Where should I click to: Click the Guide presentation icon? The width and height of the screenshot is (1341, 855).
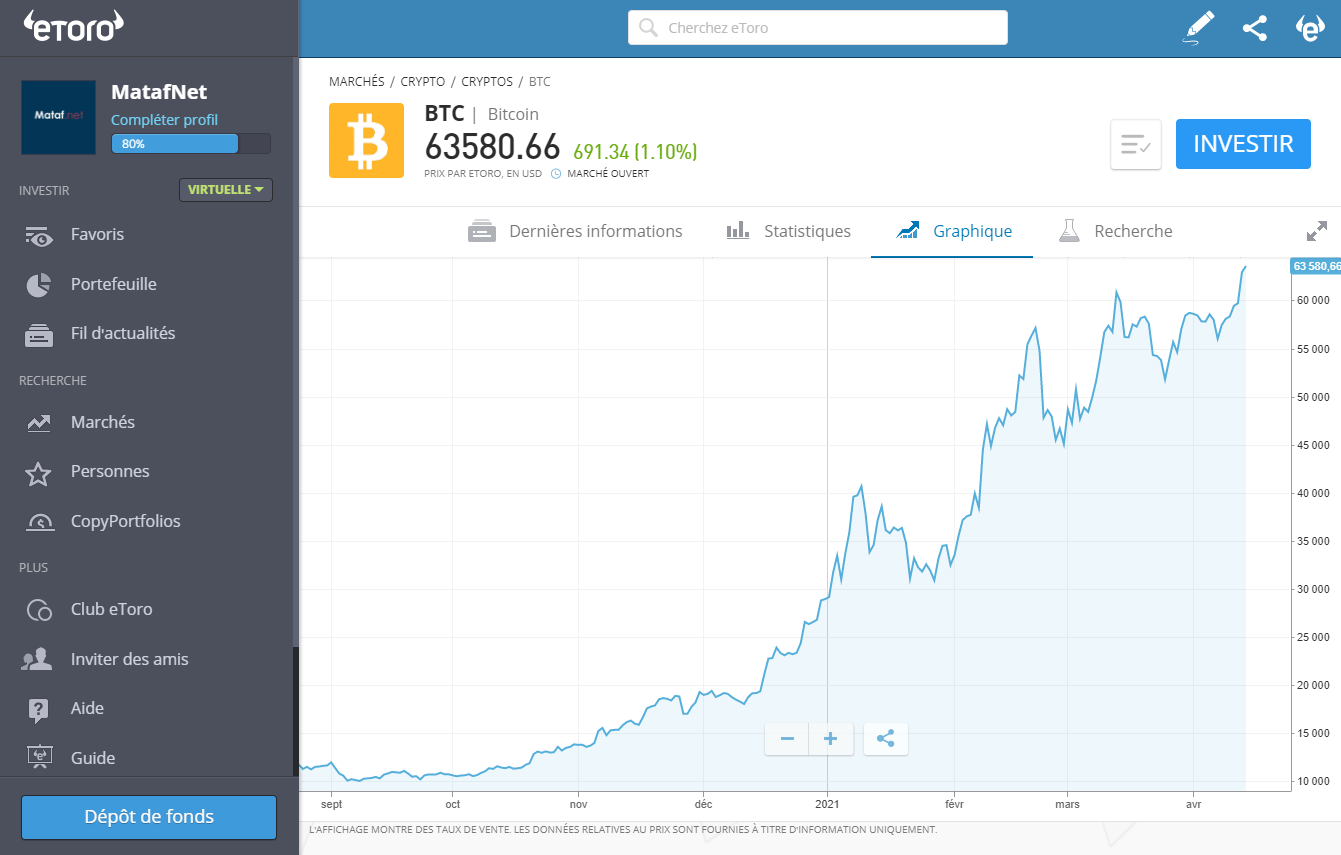(x=39, y=758)
